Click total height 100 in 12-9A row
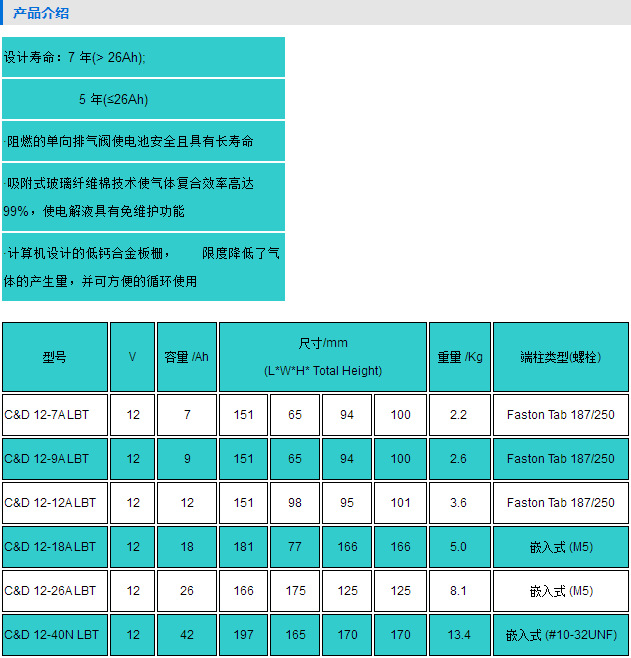Viewport: 631px width, 658px height. pos(400,459)
